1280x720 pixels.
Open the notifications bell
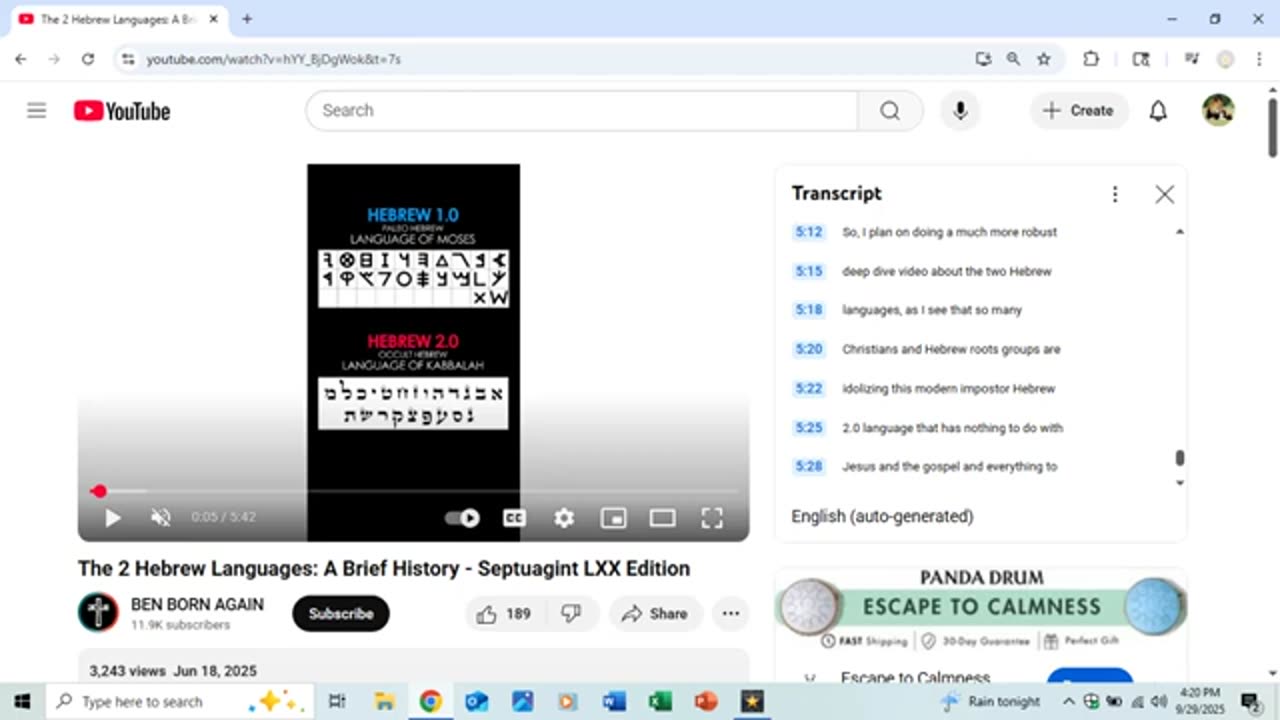pos(1158,111)
